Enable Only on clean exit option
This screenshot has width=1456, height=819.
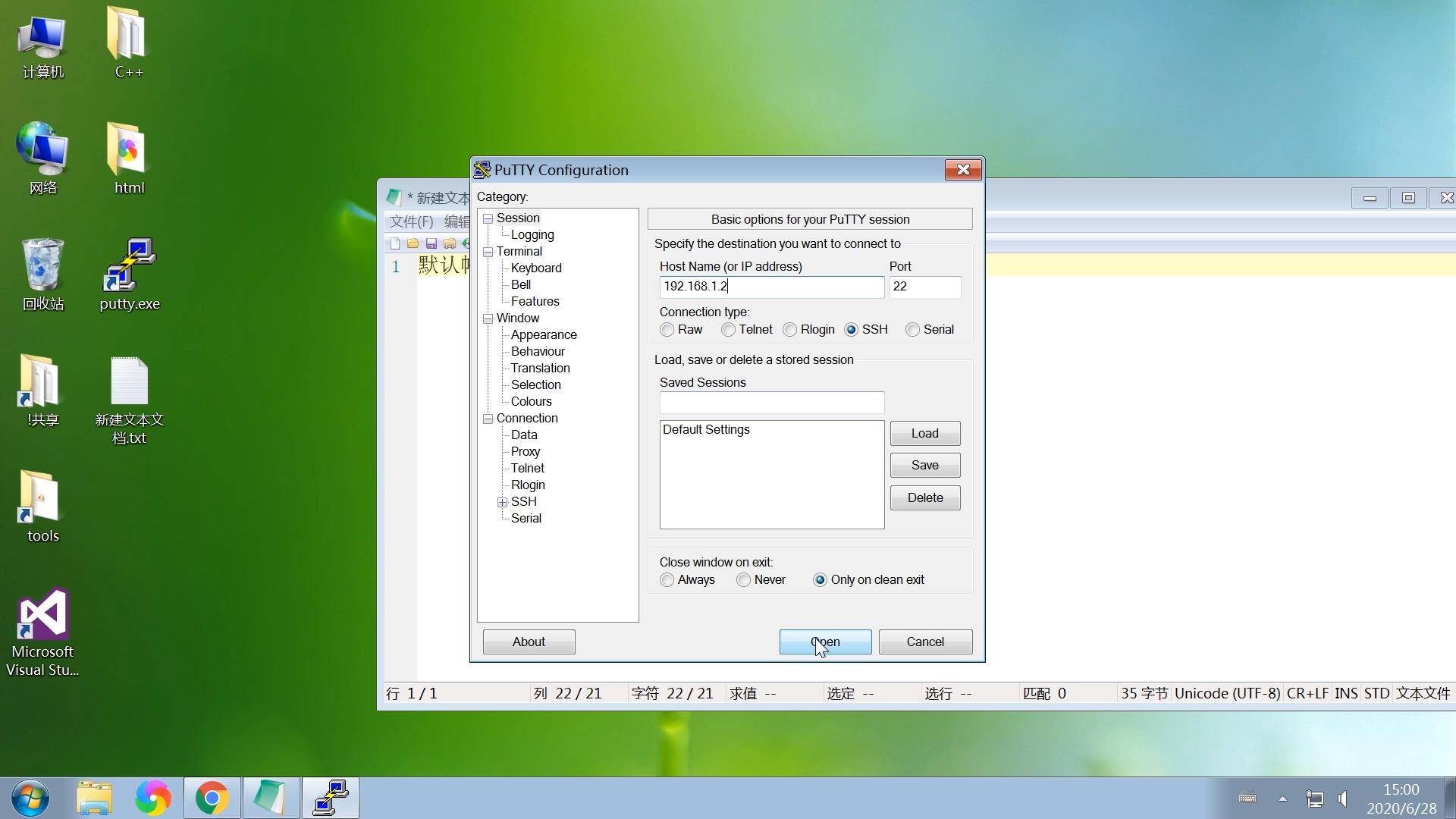click(x=821, y=579)
